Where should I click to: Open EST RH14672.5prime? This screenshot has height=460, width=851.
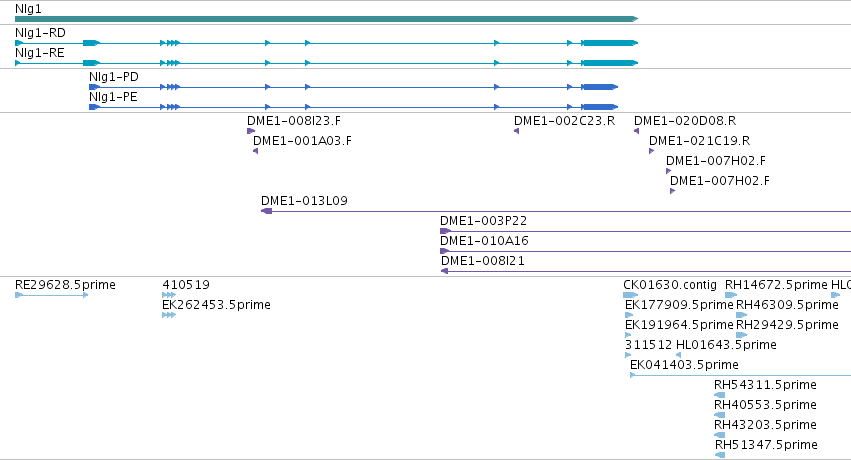pos(776,284)
